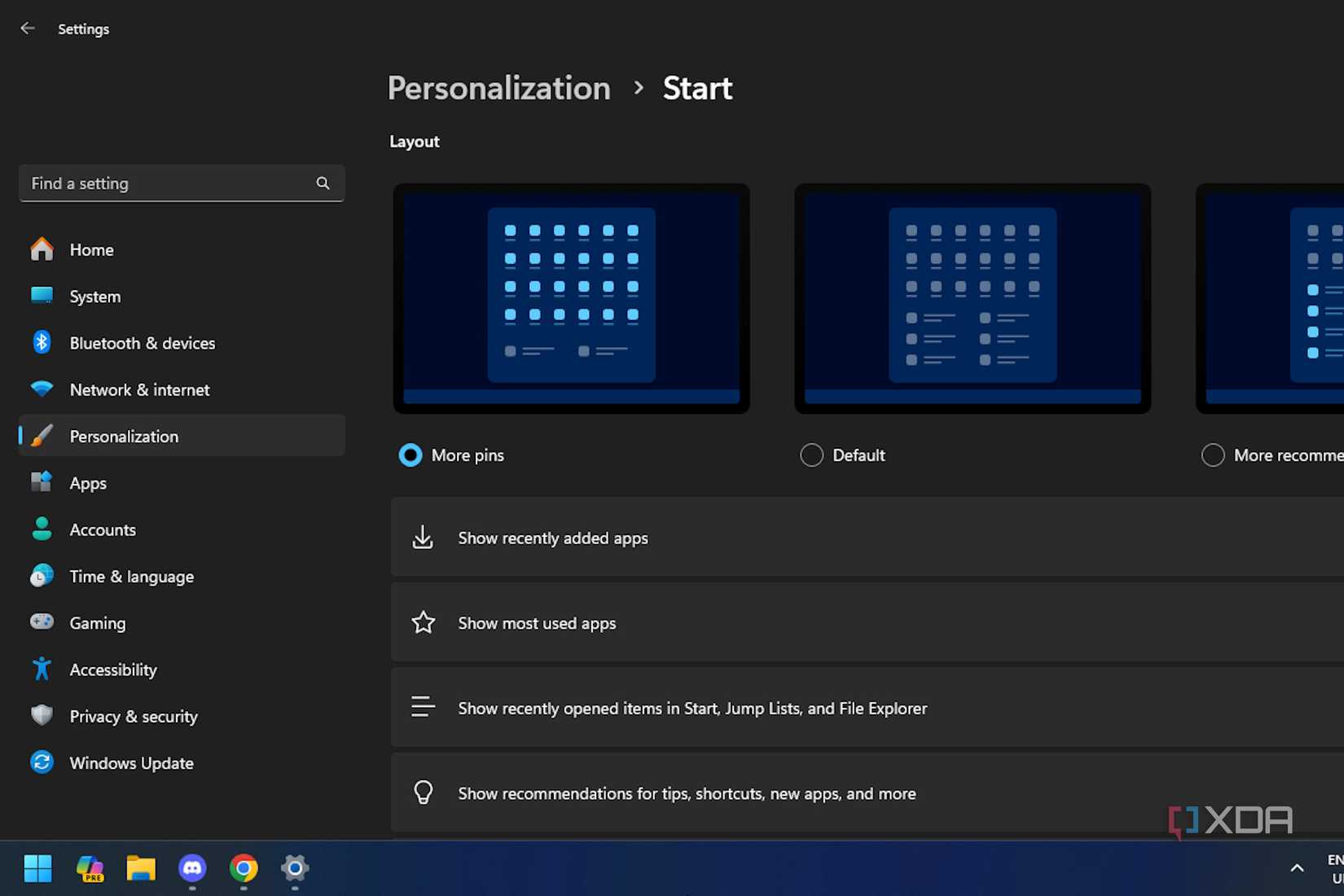Click Show recommendations for tips label
The width and height of the screenshot is (1344, 896).
tap(687, 793)
